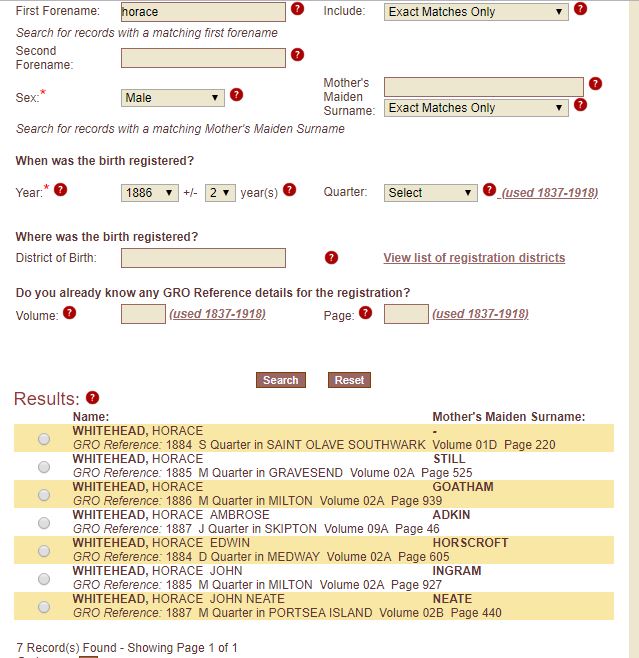
Task: Open help icon next to Volume label
Action: click(70, 313)
